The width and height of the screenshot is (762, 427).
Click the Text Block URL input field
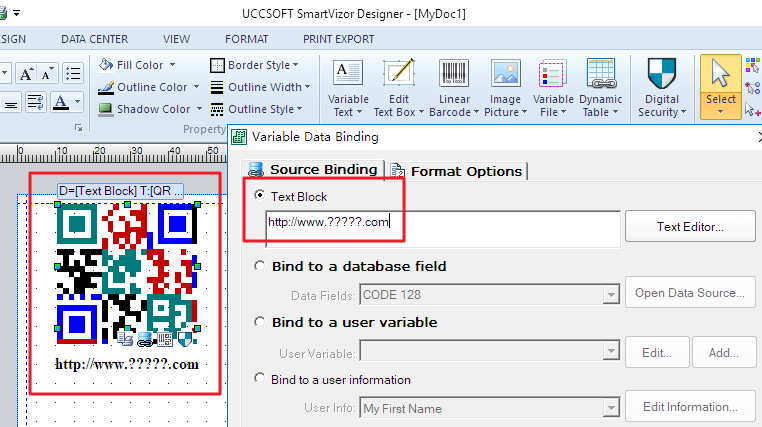(443, 228)
